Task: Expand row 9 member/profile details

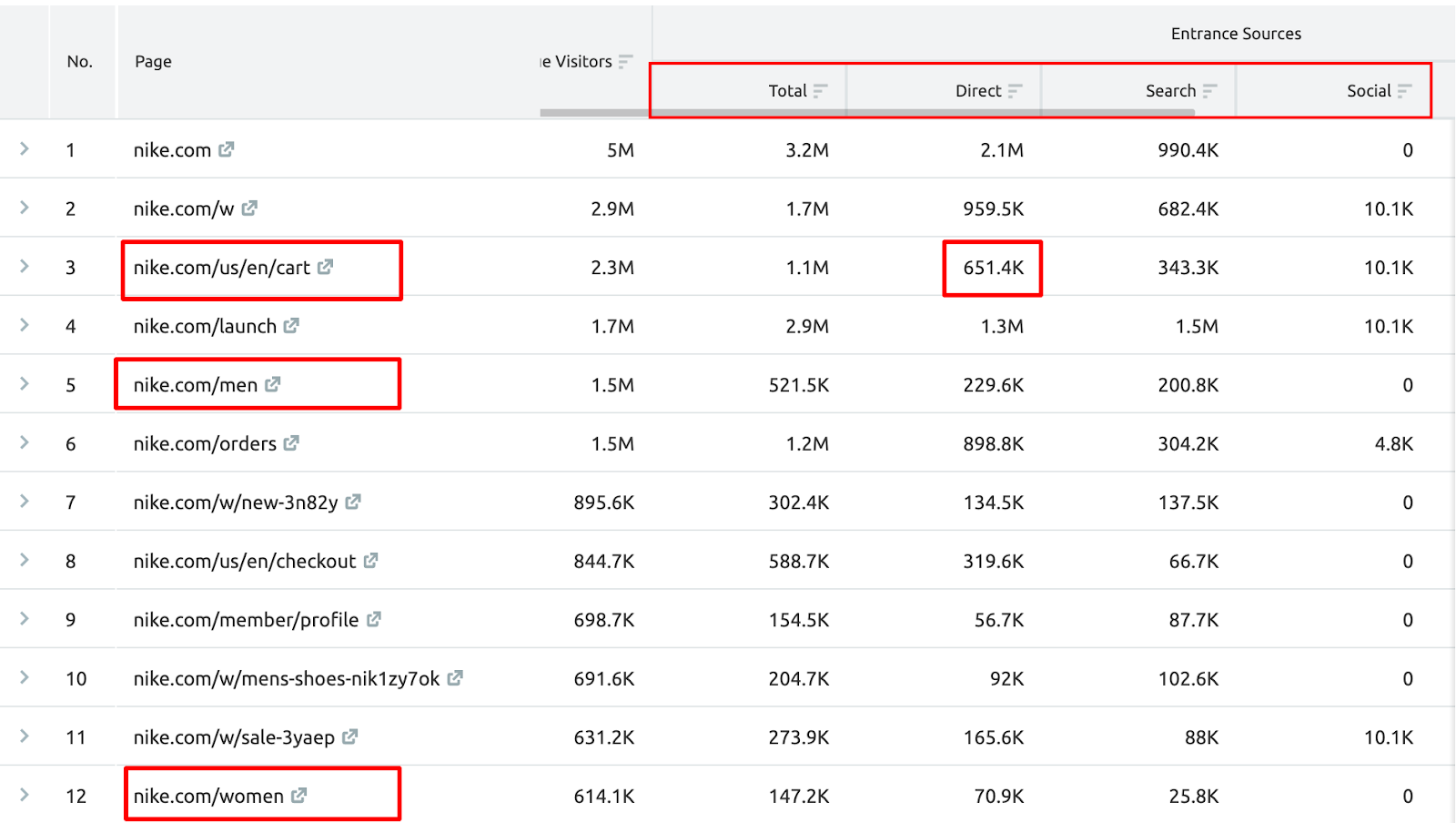Action: coord(25,618)
